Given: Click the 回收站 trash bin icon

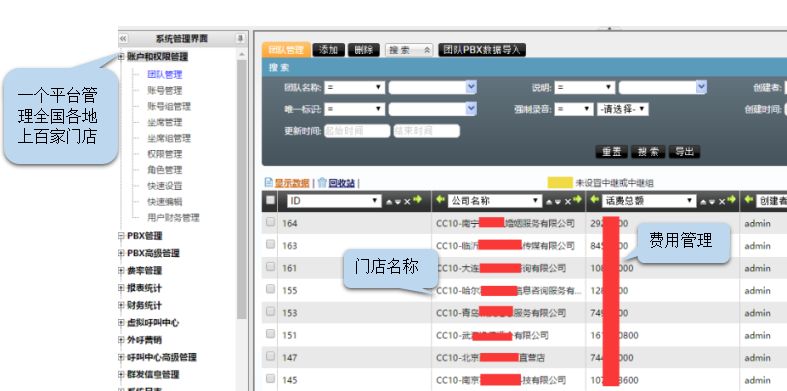Looking at the screenshot, I should [322, 183].
